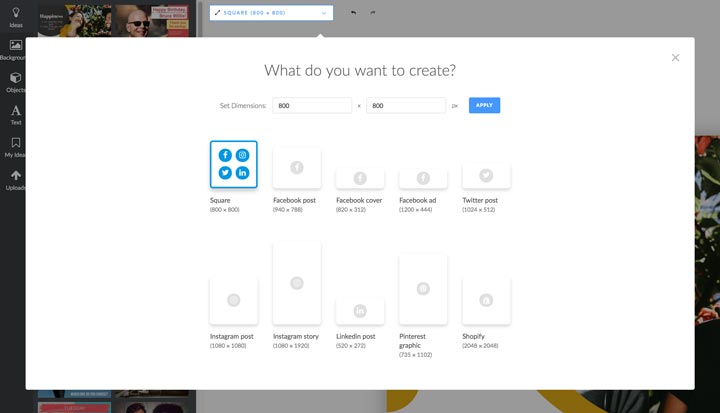
Task: Select the Instagram post preset thumbnail
Action: [x=234, y=300]
